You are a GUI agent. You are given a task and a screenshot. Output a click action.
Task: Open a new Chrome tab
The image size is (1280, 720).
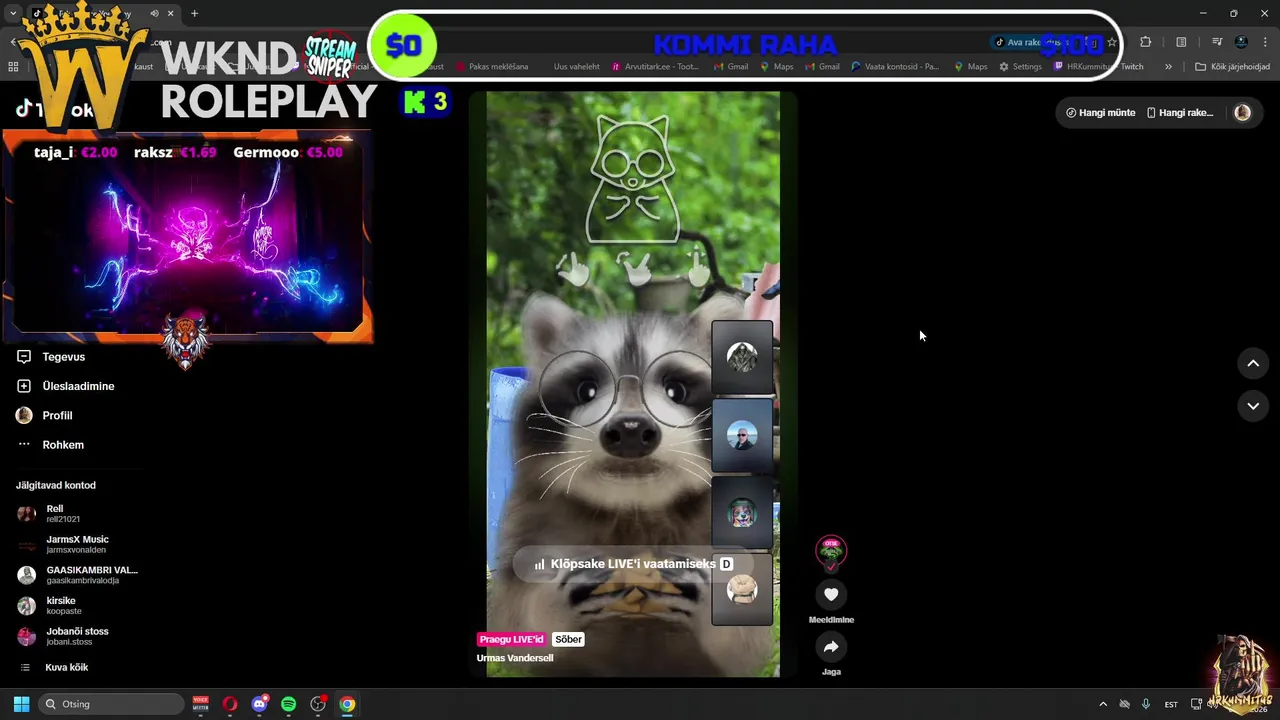[x=194, y=13]
